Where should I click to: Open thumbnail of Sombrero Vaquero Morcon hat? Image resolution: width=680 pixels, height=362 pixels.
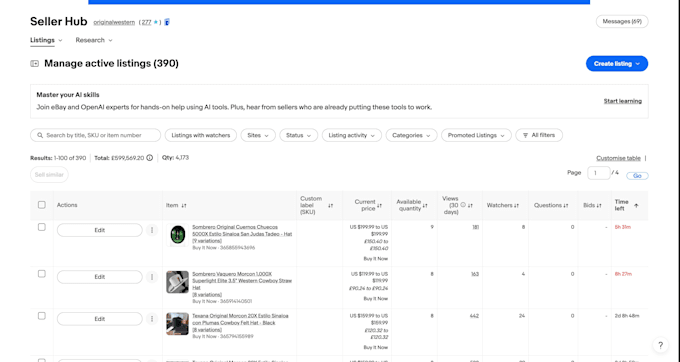click(177, 282)
